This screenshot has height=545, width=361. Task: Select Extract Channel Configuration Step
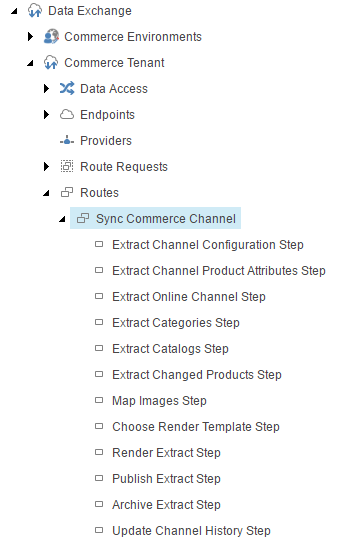coord(208,245)
